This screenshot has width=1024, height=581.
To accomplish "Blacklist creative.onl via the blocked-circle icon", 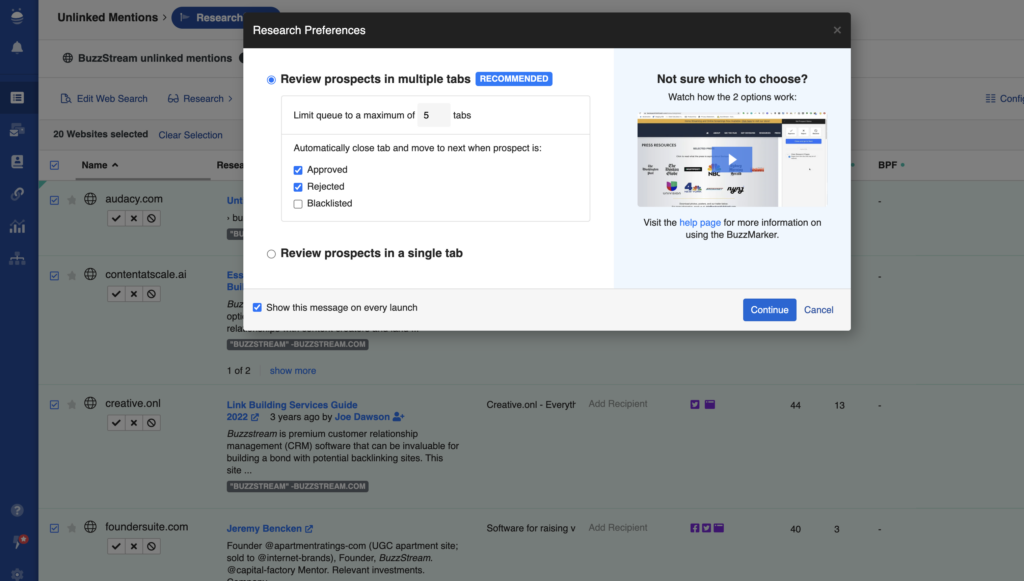I will click(152, 422).
